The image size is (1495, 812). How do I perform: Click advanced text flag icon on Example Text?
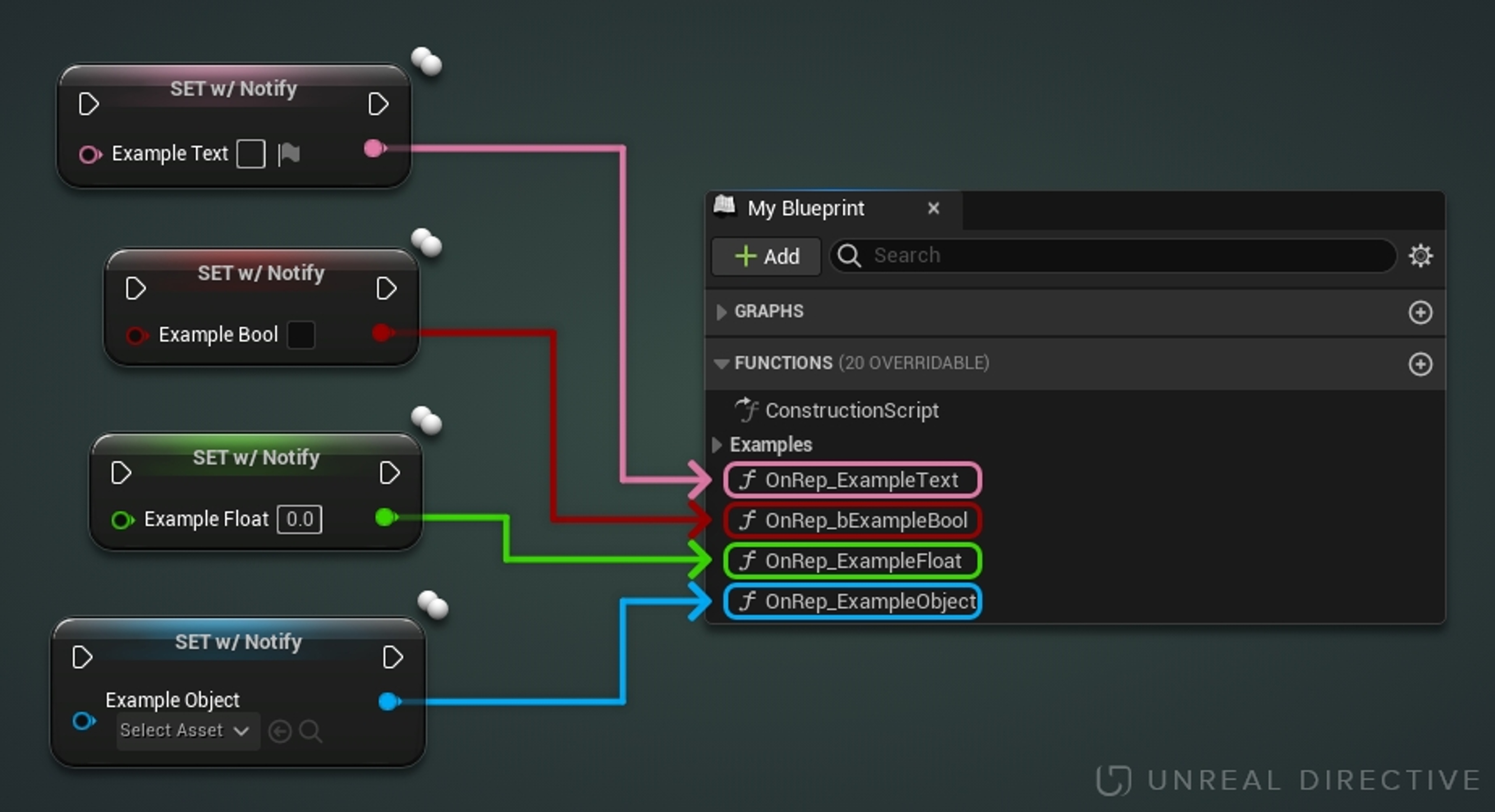pos(289,154)
